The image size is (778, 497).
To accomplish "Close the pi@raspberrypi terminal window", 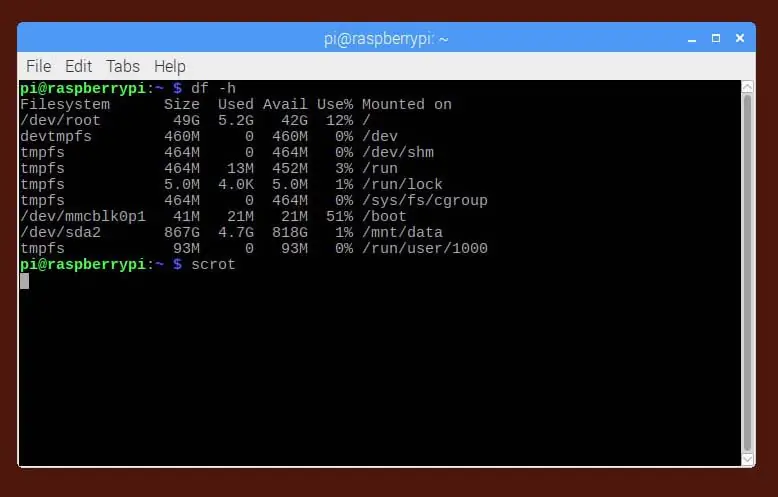I will tap(740, 38).
